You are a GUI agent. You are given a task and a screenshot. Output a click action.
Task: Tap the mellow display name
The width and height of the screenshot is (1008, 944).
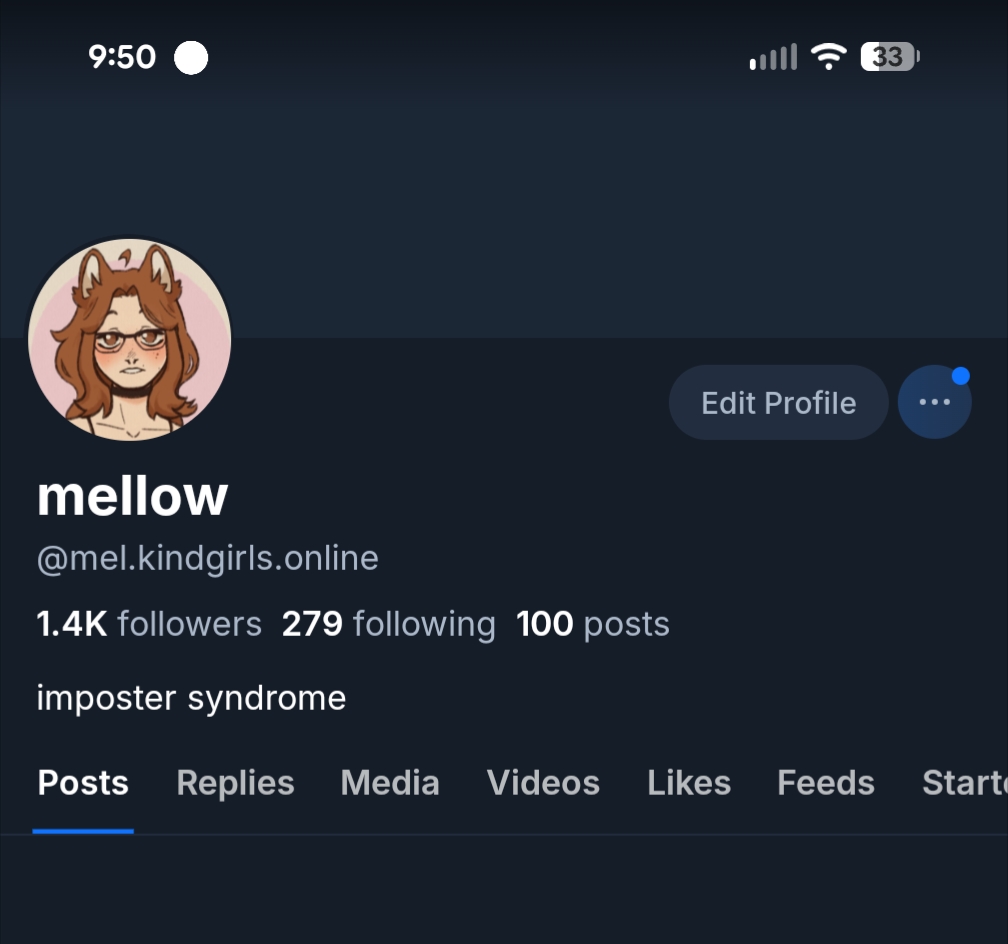pyautogui.click(x=132, y=496)
